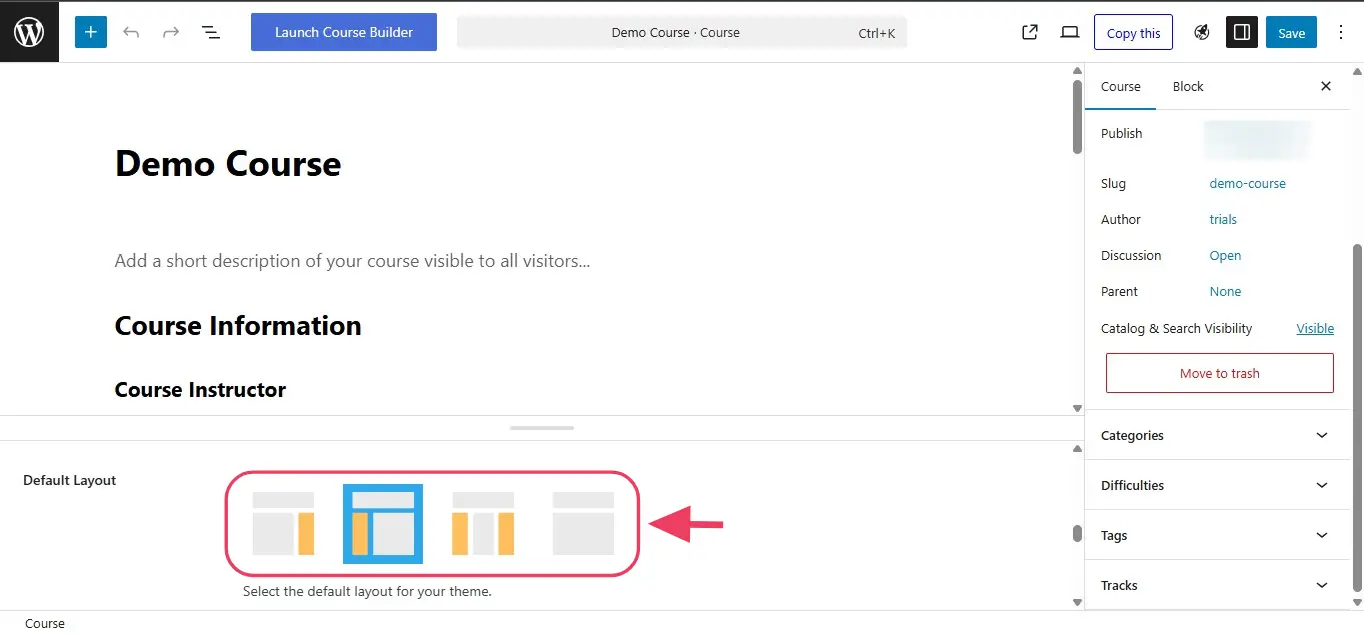Image resolution: width=1364 pixels, height=634 pixels.
Task: Switch to the Block tab
Action: tap(1188, 86)
